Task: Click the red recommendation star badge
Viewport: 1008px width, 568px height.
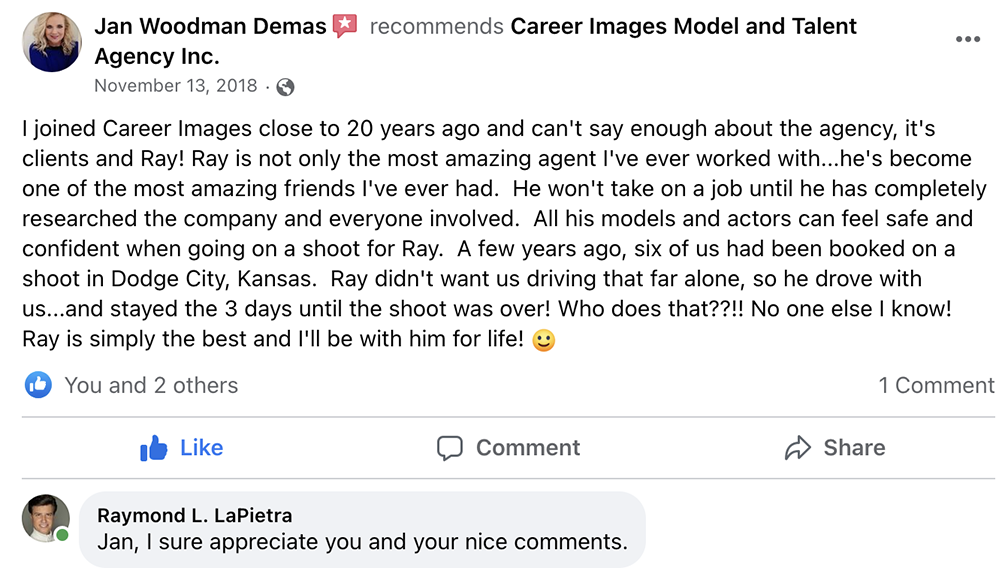Action: click(345, 26)
